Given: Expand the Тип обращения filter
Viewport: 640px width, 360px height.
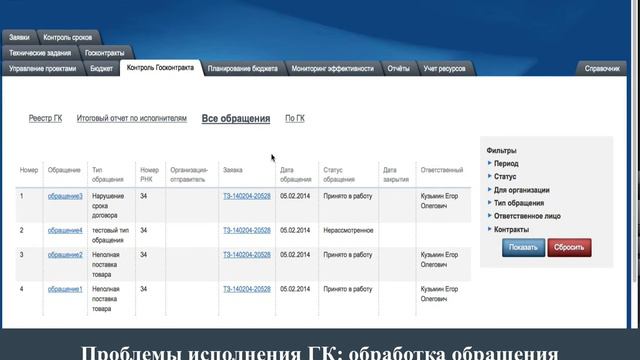Looking at the screenshot, I should [x=519, y=203].
